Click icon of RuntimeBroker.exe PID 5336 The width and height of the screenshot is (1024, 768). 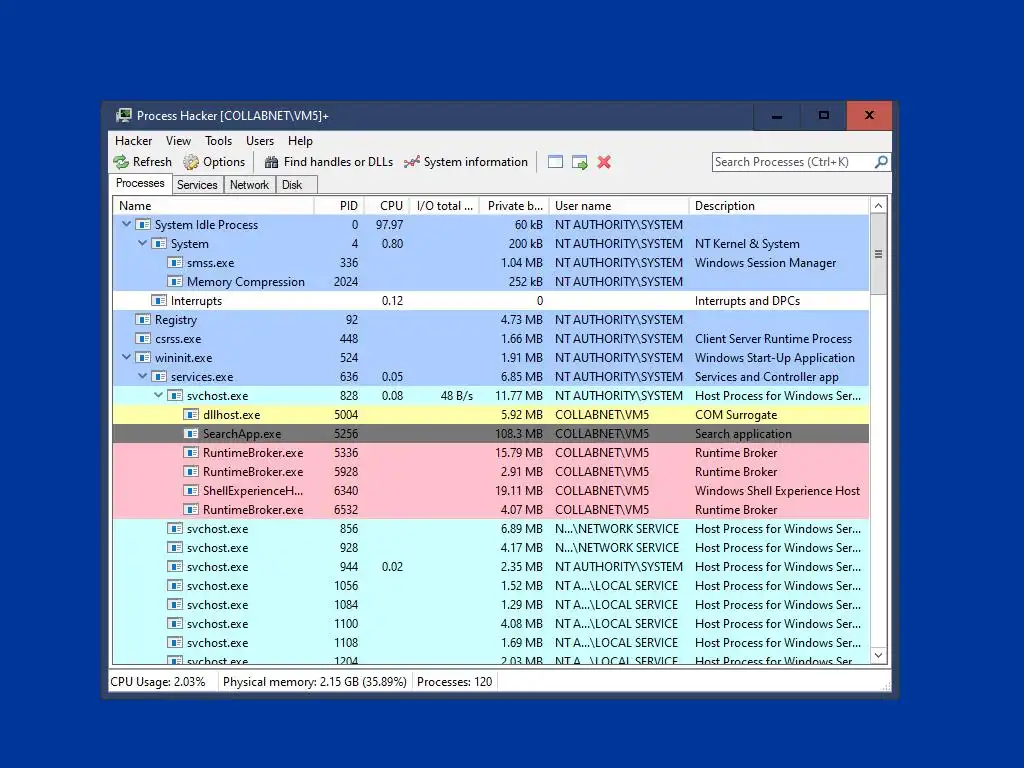point(191,453)
